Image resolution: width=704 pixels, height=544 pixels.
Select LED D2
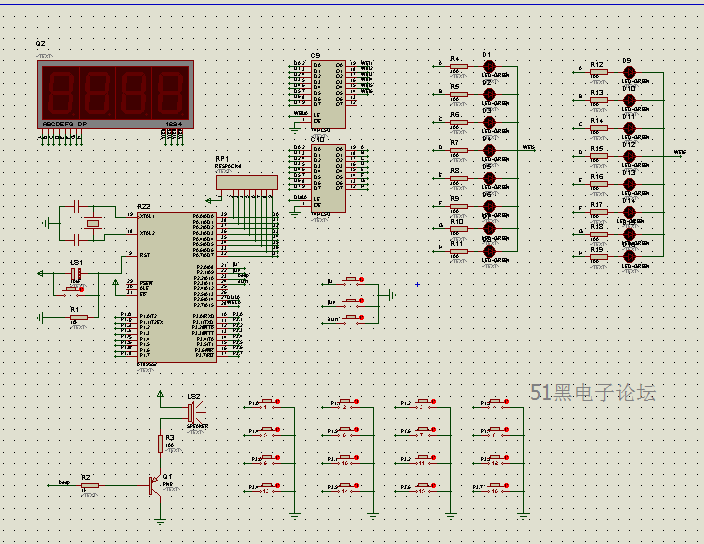(x=489, y=94)
